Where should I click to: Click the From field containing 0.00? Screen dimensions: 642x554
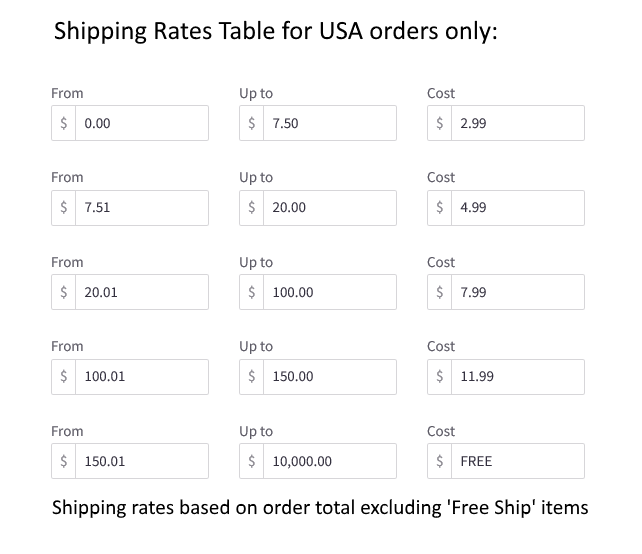point(142,124)
